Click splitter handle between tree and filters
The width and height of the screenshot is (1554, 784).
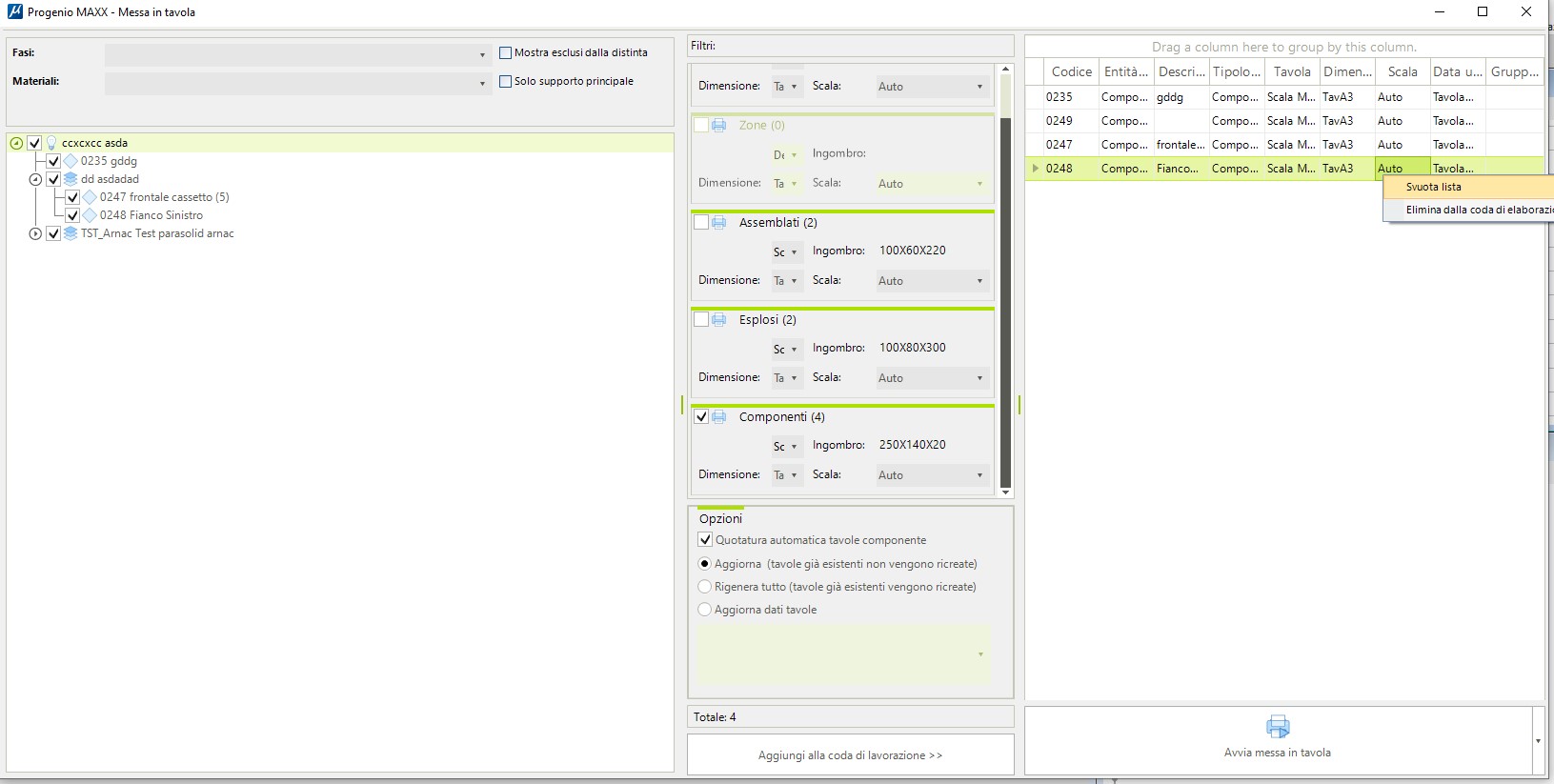click(x=681, y=405)
